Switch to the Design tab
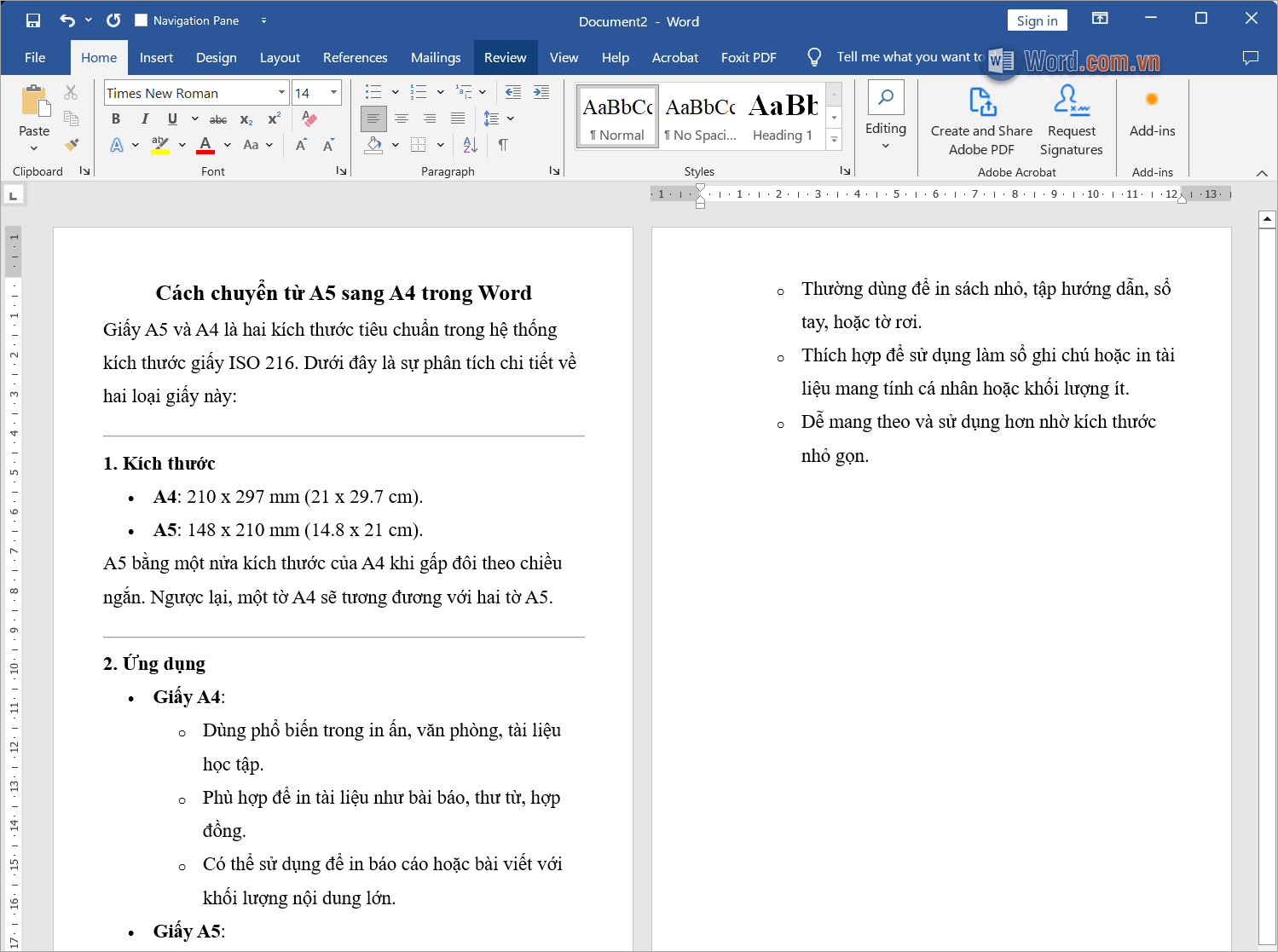 click(x=217, y=57)
